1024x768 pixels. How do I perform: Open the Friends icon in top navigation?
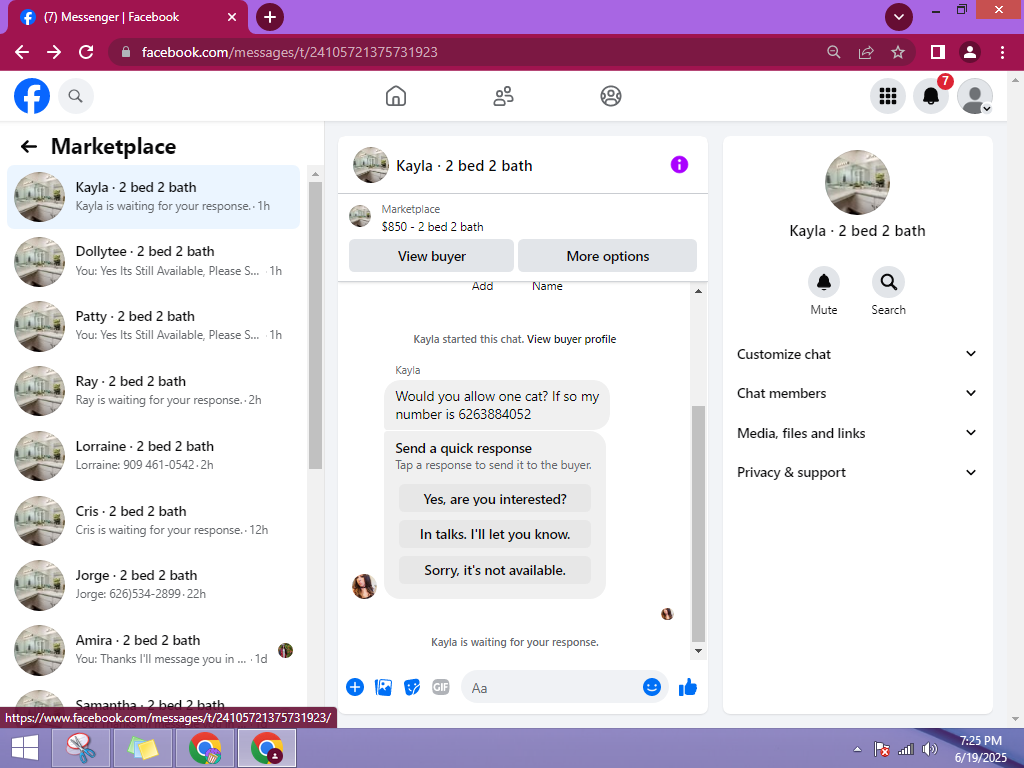[503, 96]
